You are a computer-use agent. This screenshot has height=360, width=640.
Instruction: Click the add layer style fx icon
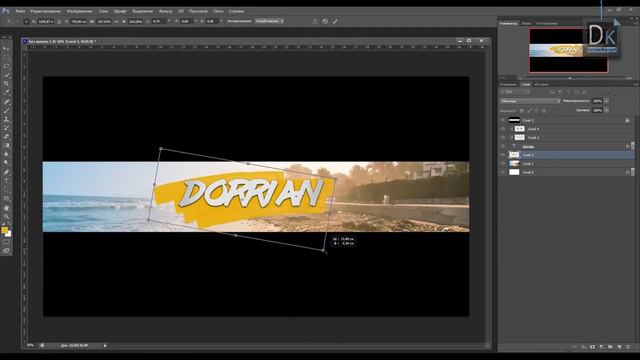[x=583, y=347]
